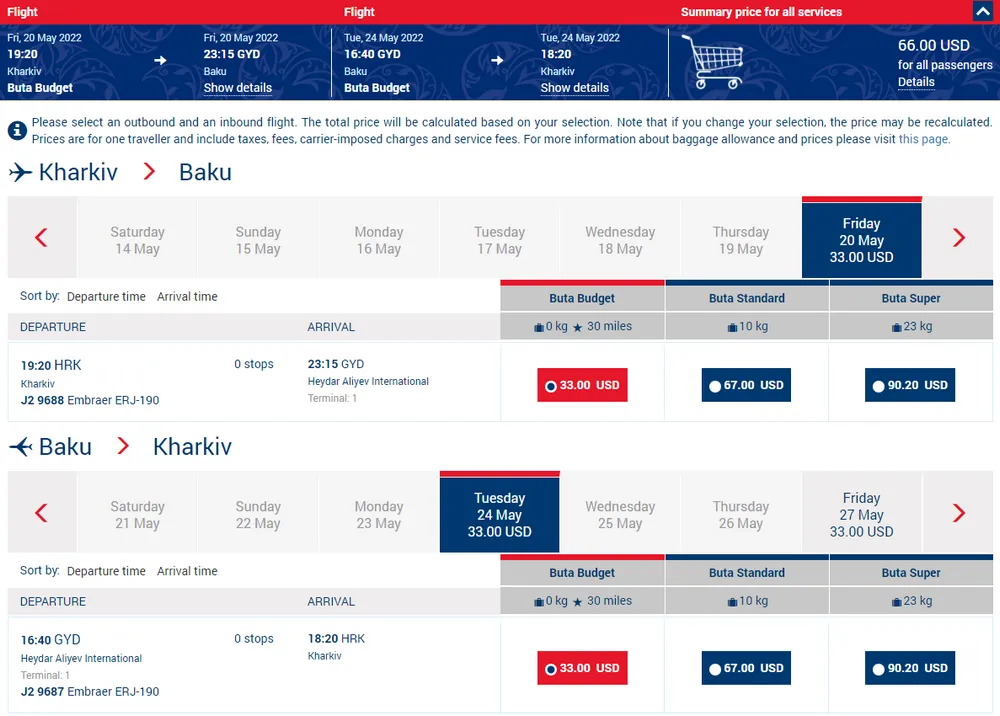Sort inbound flights by Departure time
Image resolution: width=1000 pixels, height=716 pixels.
pos(106,572)
